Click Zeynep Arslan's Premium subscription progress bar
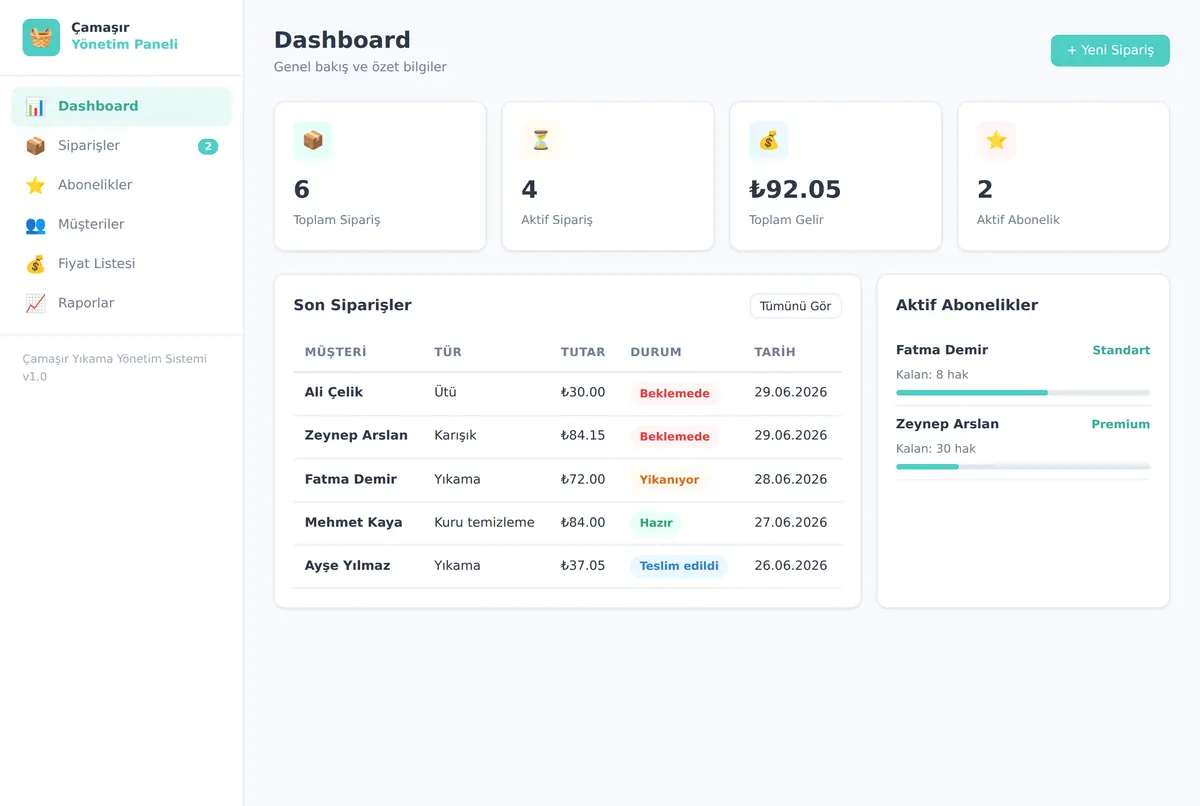 (1023, 467)
